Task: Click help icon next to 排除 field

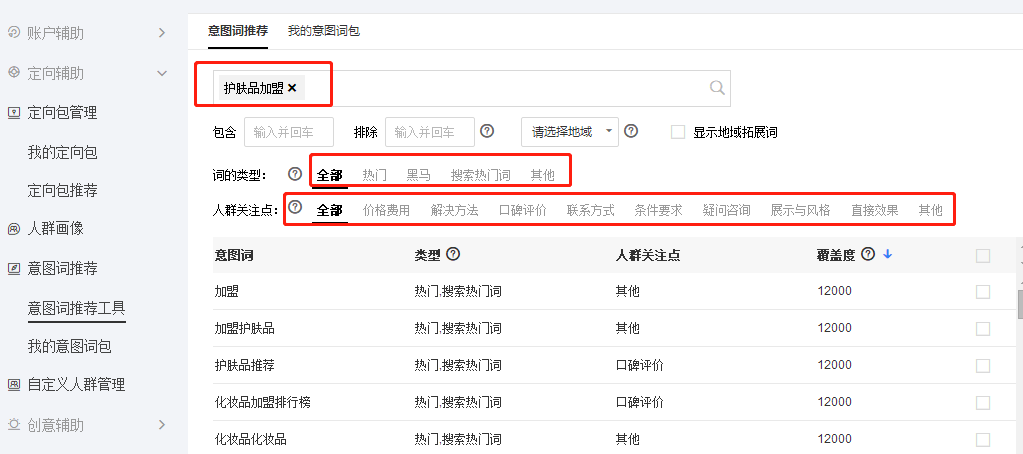Action: pyautogui.click(x=487, y=131)
